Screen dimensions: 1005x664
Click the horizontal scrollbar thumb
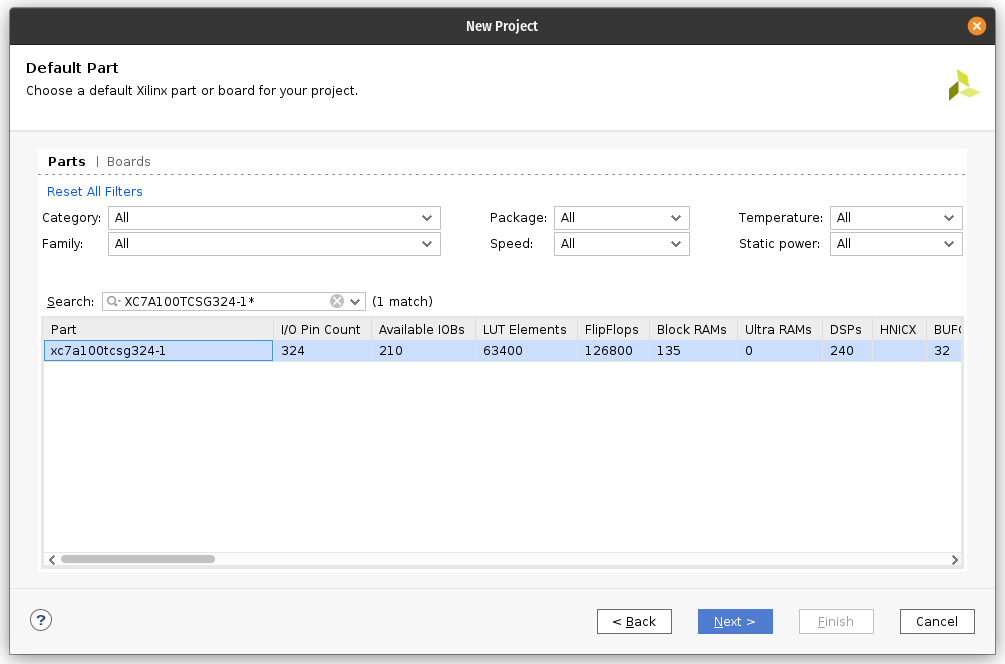138,560
